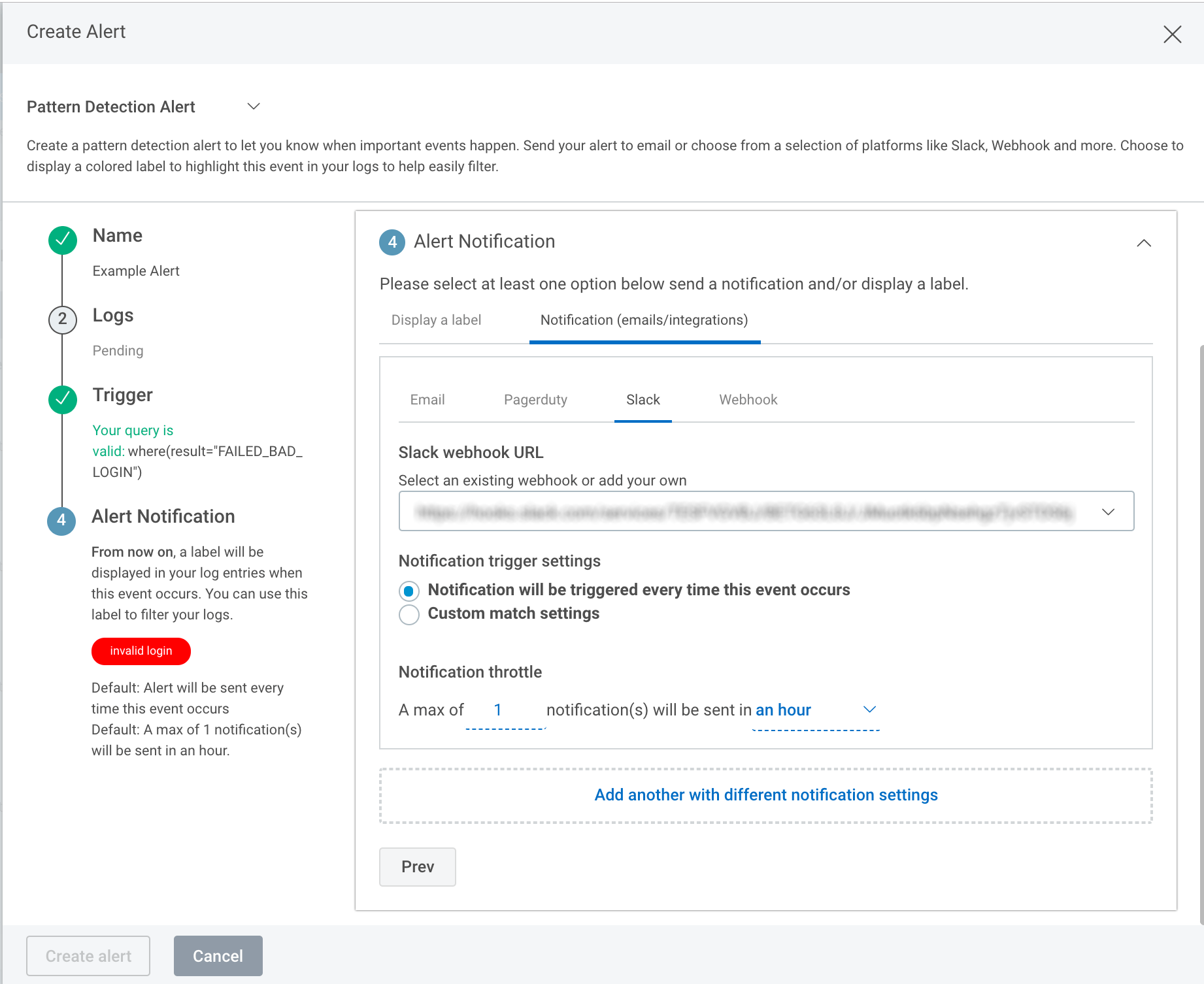Close the Create Alert dialog
Image resolution: width=1204 pixels, height=984 pixels.
tap(1173, 34)
